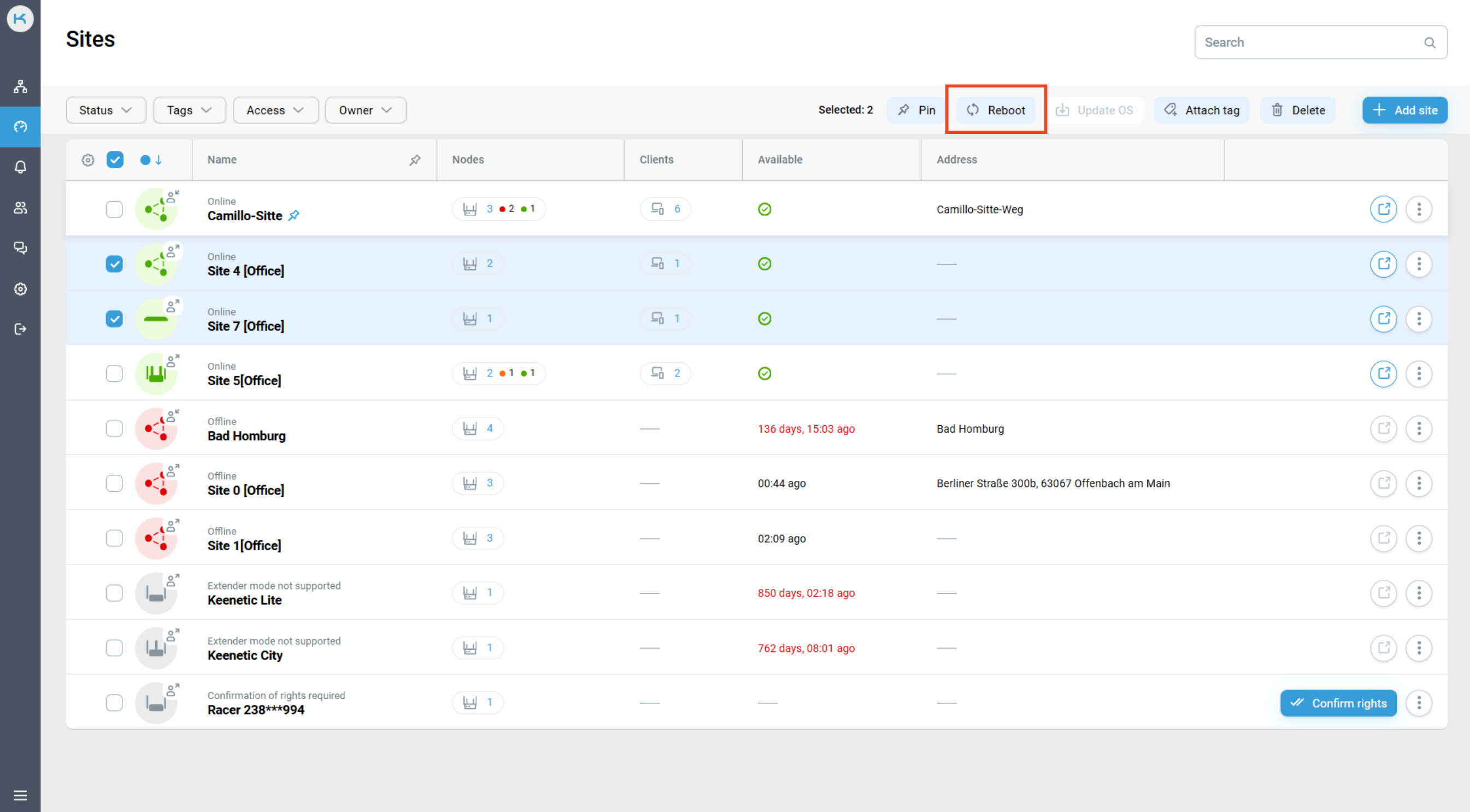The height and width of the screenshot is (812, 1470).
Task: Open the chat messages sidebar icon
Action: tap(20, 248)
